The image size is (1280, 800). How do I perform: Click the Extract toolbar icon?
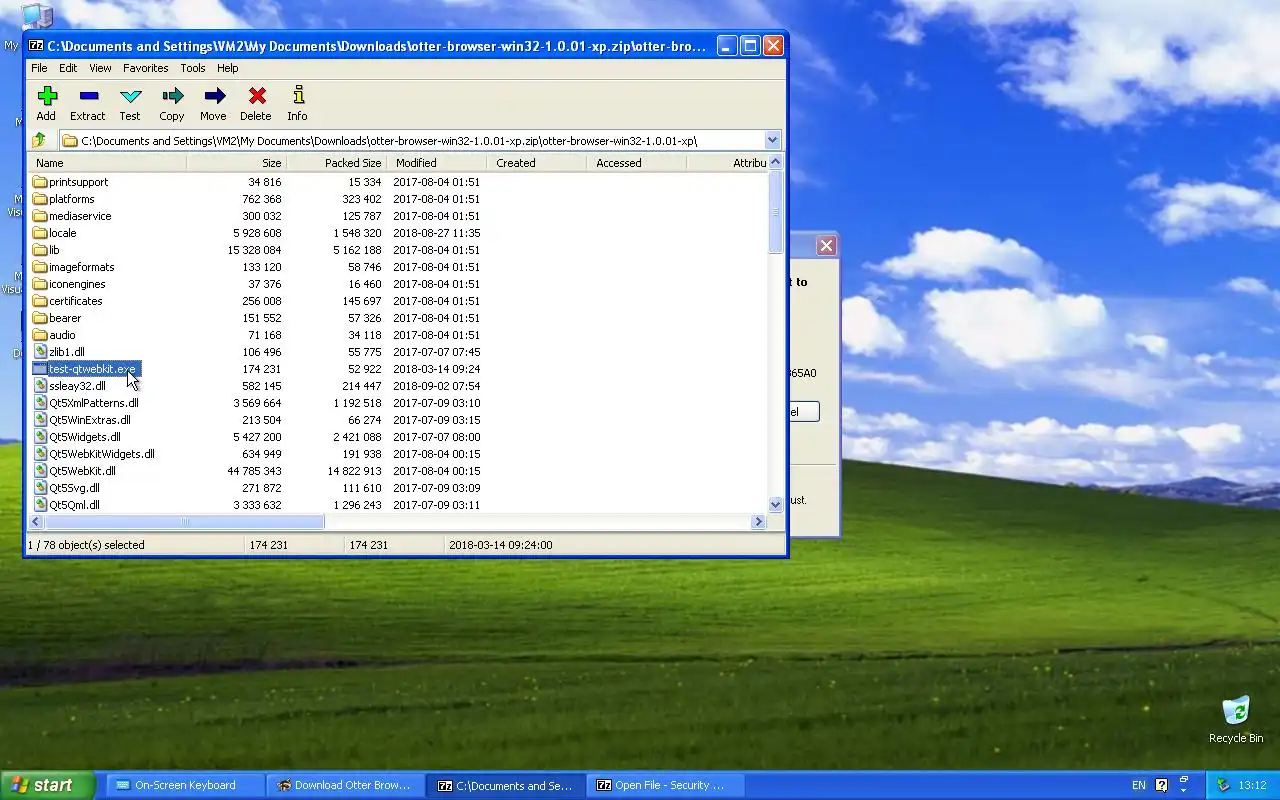coord(88,96)
